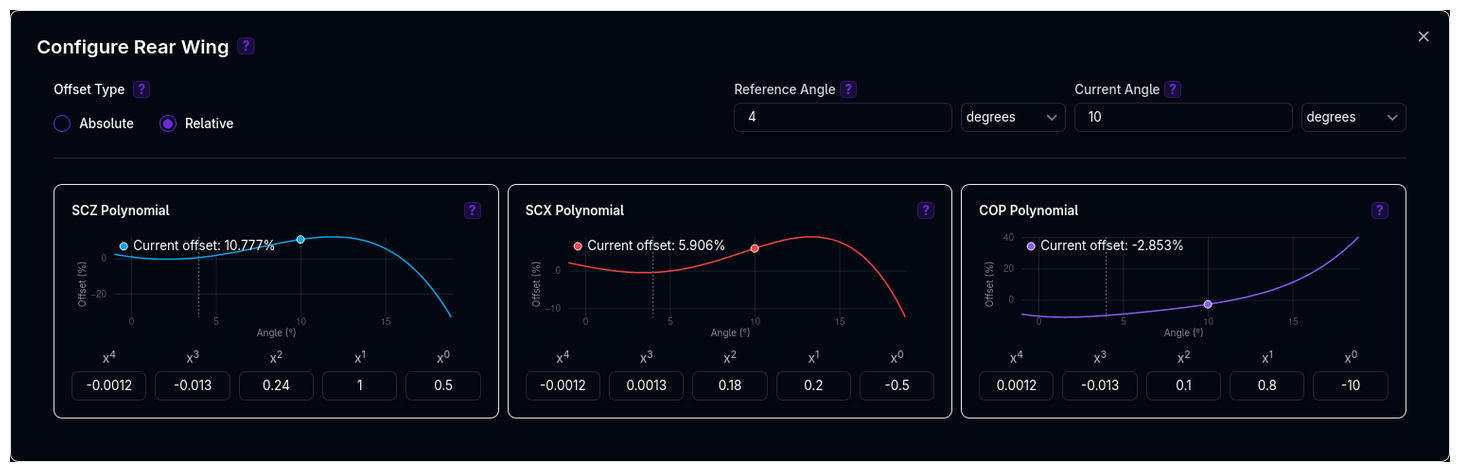Edit COP x⁰ coefficient field
The image size is (1460, 472).
coord(1350,386)
